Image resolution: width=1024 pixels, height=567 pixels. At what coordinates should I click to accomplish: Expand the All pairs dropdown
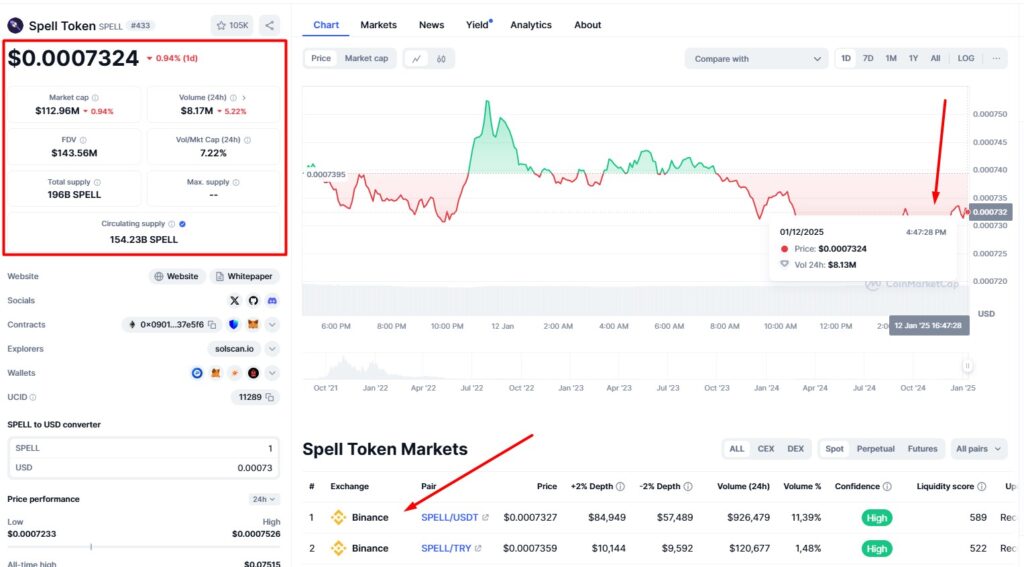979,449
